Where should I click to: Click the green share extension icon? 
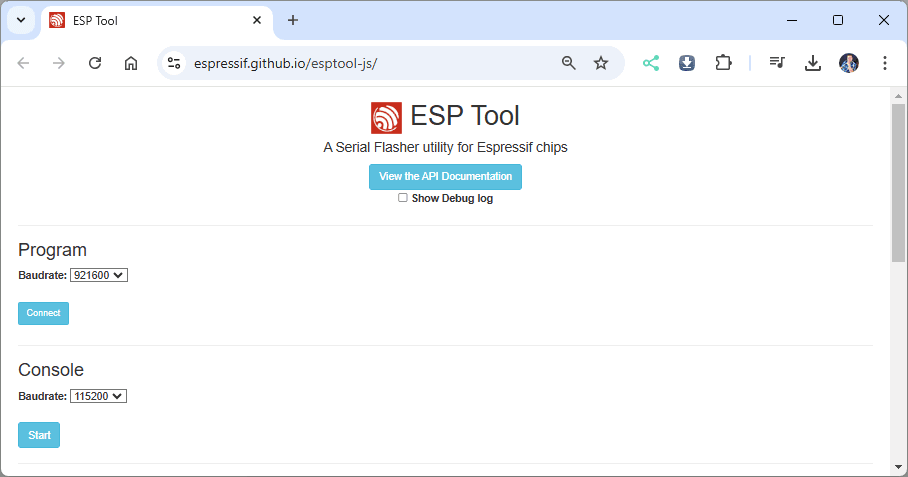(x=651, y=63)
